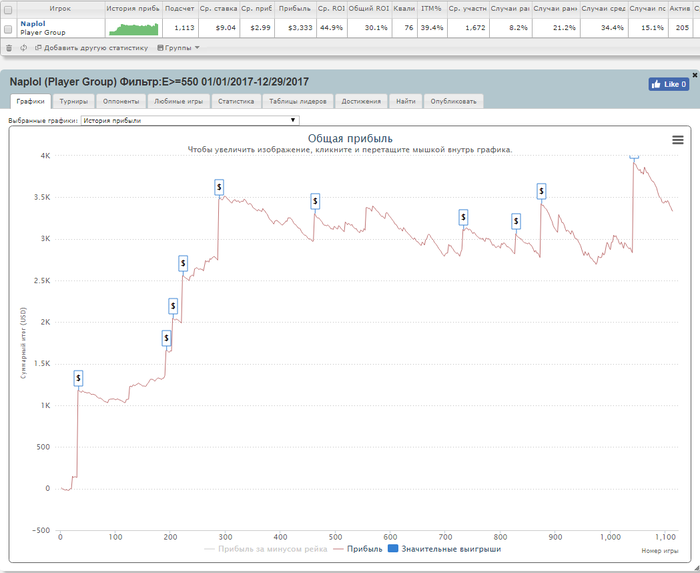This screenshot has width=700, height=573.
Task: Toggle Прибыль за минусом рейка legend series
Action: 266,549
